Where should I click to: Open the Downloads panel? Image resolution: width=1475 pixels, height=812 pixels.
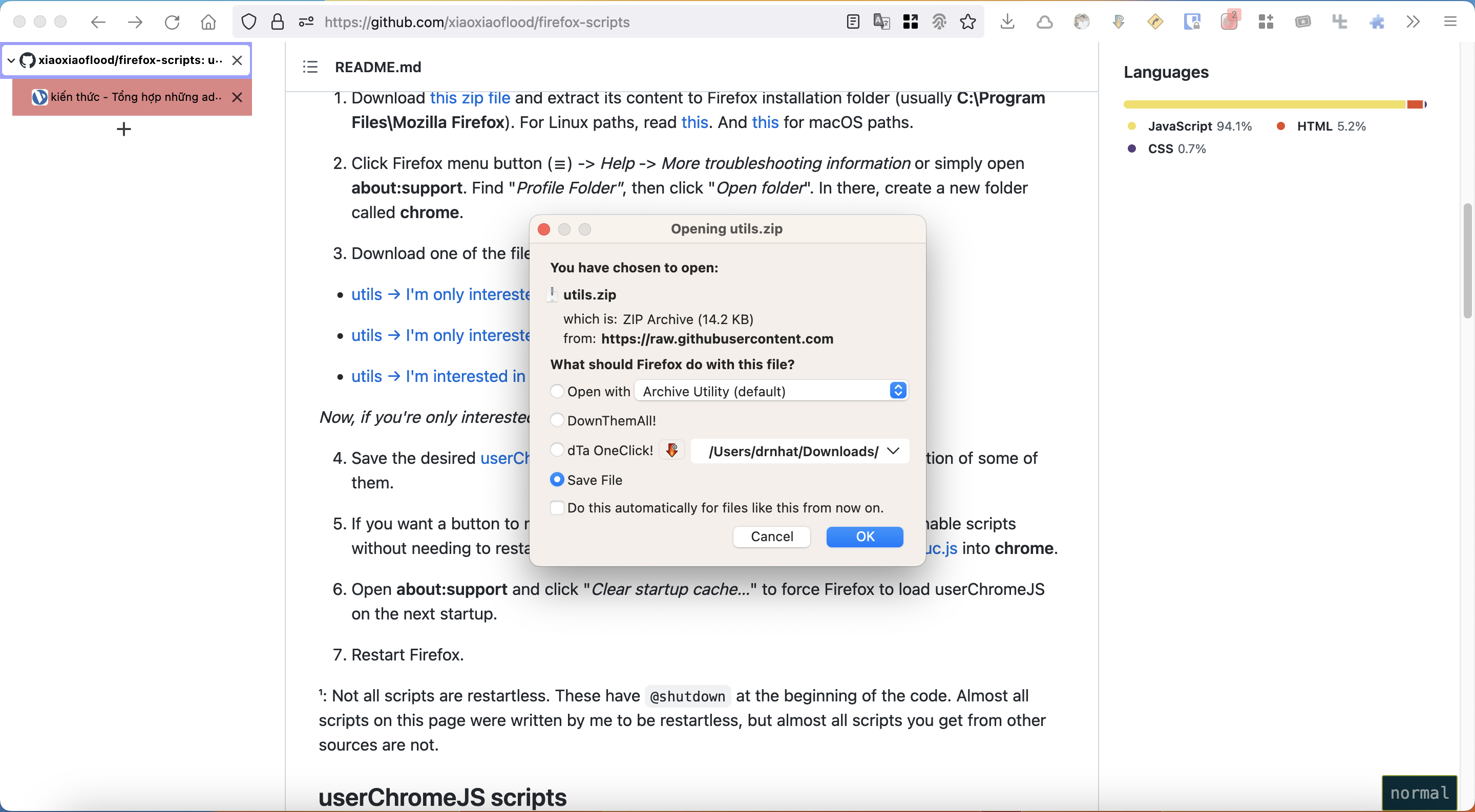point(1007,22)
